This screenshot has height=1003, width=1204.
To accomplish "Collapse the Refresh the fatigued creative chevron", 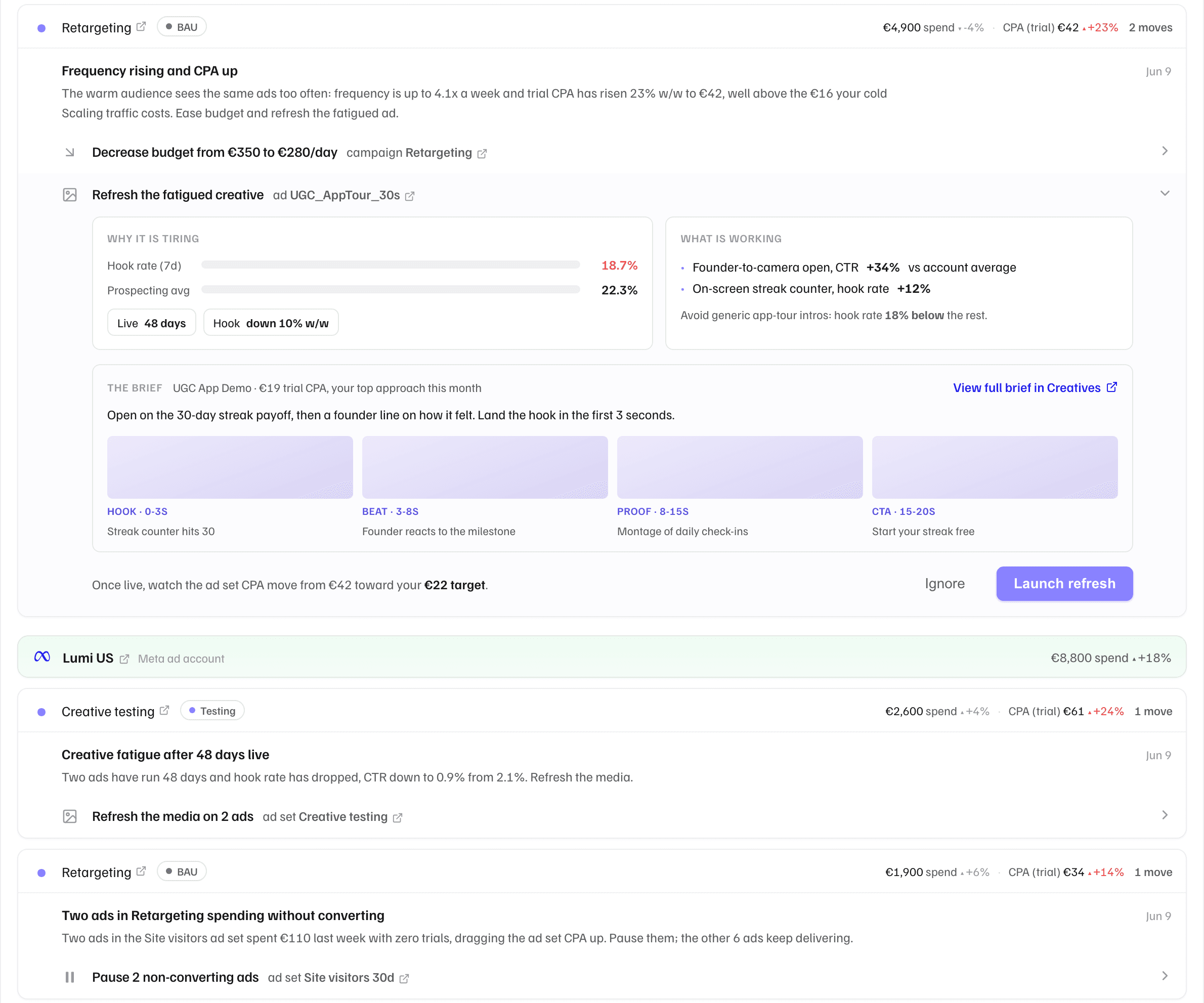I will click(1165, 193).
